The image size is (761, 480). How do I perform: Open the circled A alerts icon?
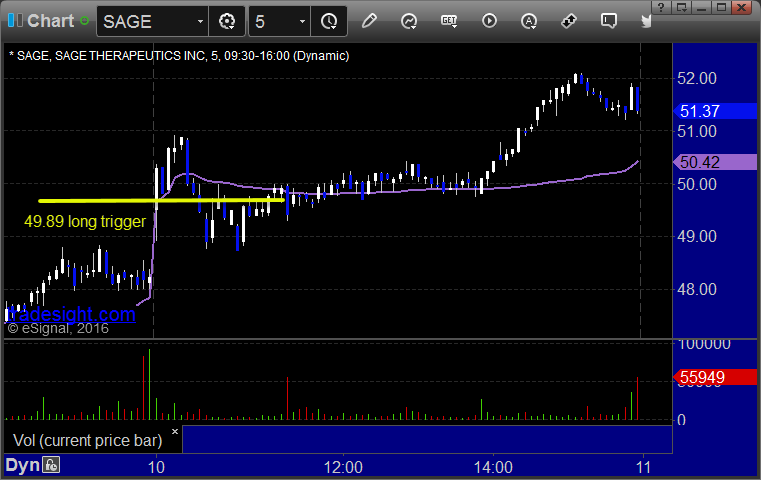click(x=529, y=21)
